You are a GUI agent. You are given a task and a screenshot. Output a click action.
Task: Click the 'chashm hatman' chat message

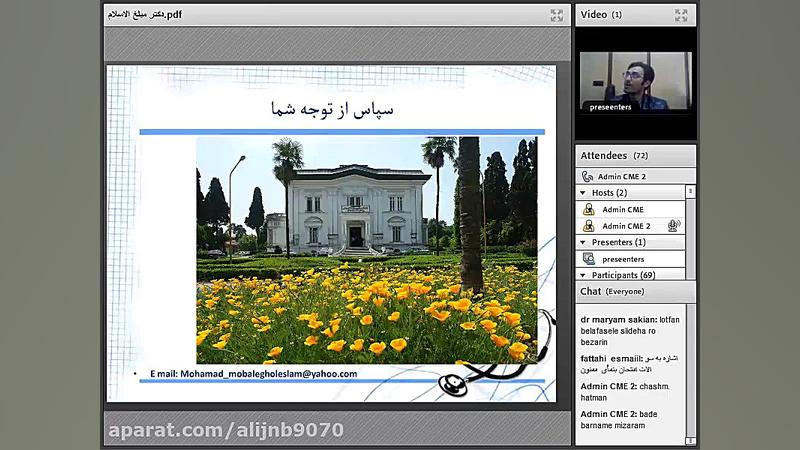click(624, 392)
